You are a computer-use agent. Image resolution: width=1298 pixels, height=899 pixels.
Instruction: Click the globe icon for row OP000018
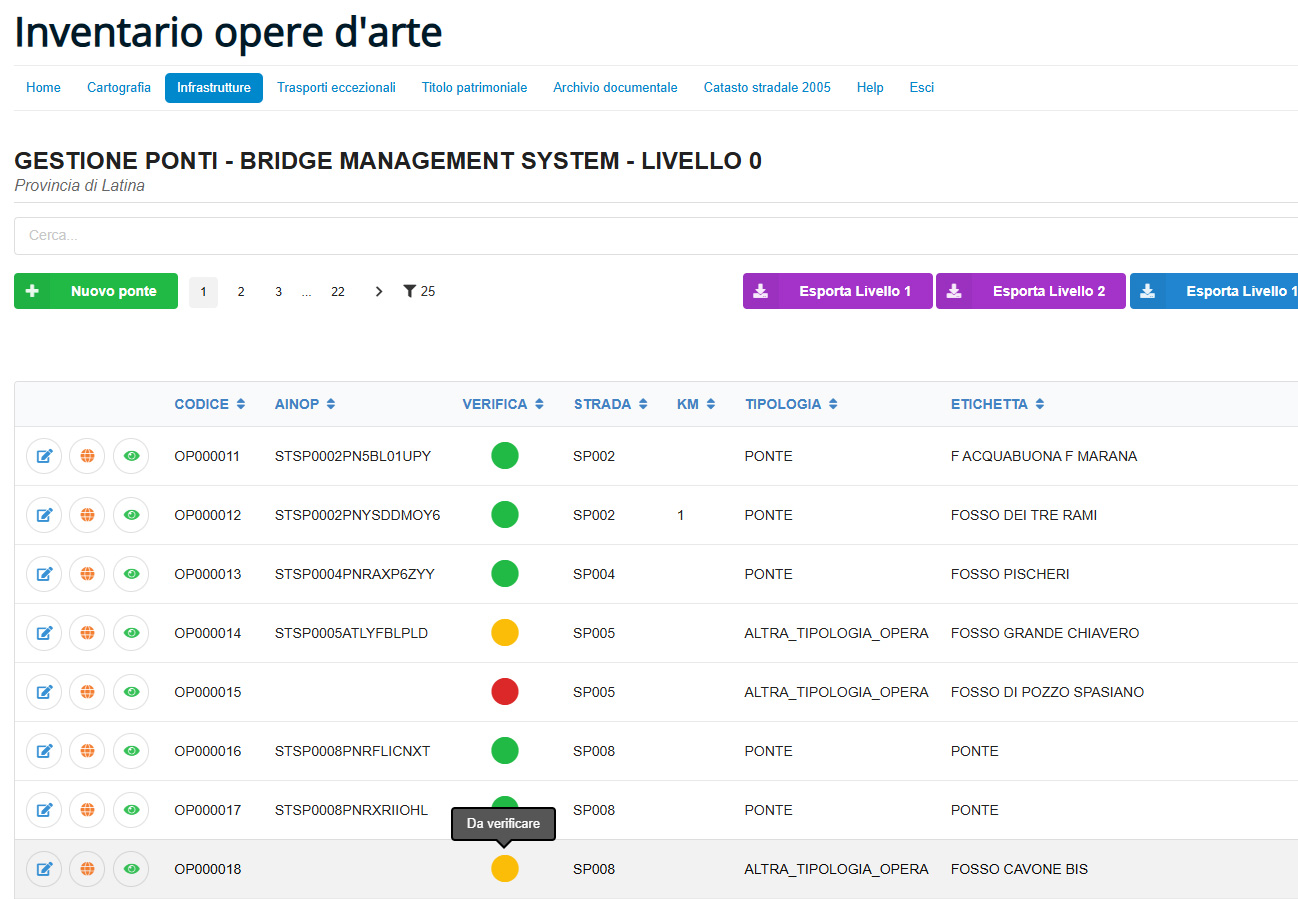pyautogui.click(x=87, y=869)
